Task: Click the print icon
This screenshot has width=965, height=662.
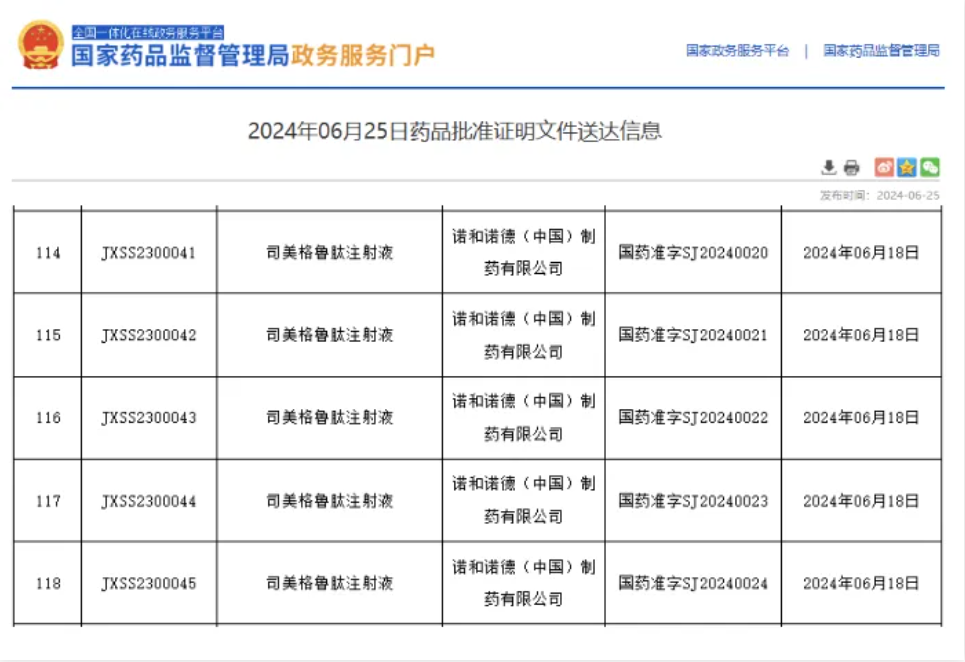Action: point(851,167)
